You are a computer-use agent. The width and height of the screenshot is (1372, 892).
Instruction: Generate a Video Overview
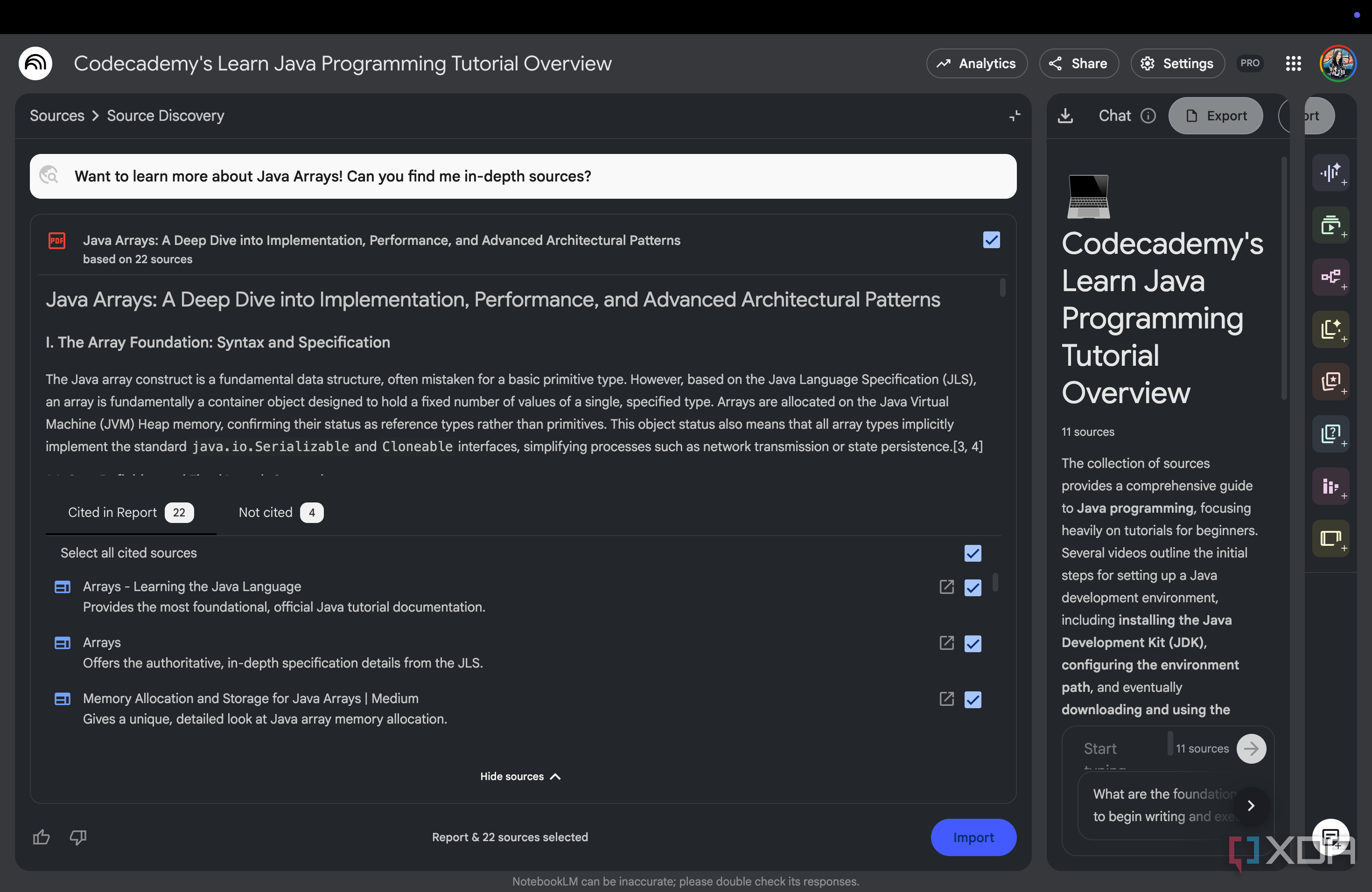(1330, 225)
